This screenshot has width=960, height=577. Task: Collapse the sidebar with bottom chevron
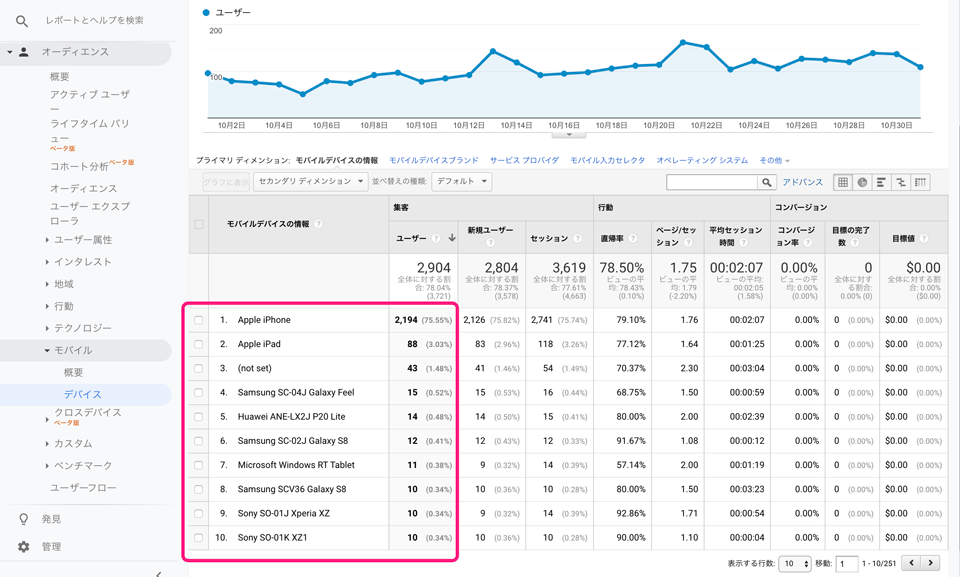click(x=159, y=573)
